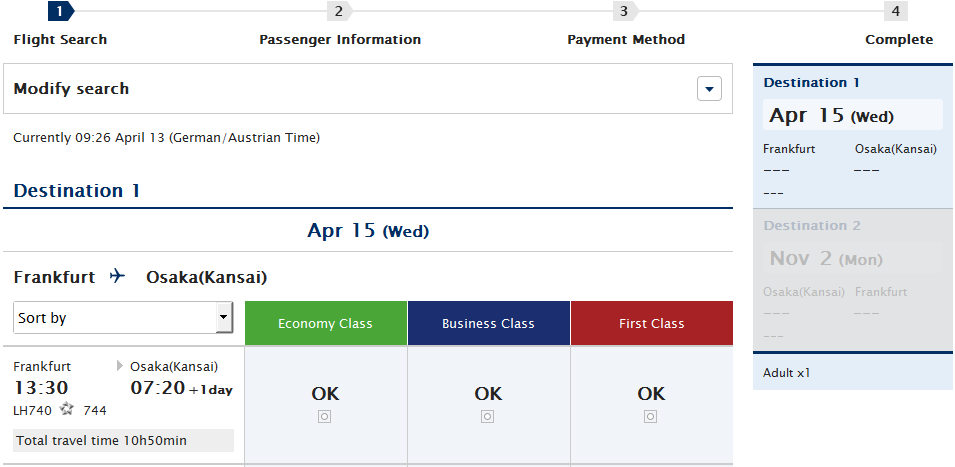Expand the Modify search panel arrow

pos(708,89)
